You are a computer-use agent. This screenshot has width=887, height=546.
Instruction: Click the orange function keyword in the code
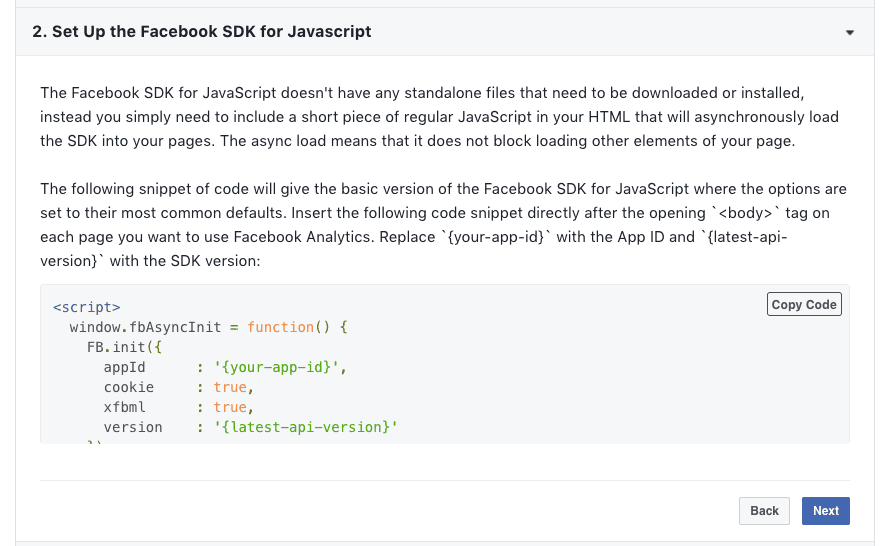(280, 327)
